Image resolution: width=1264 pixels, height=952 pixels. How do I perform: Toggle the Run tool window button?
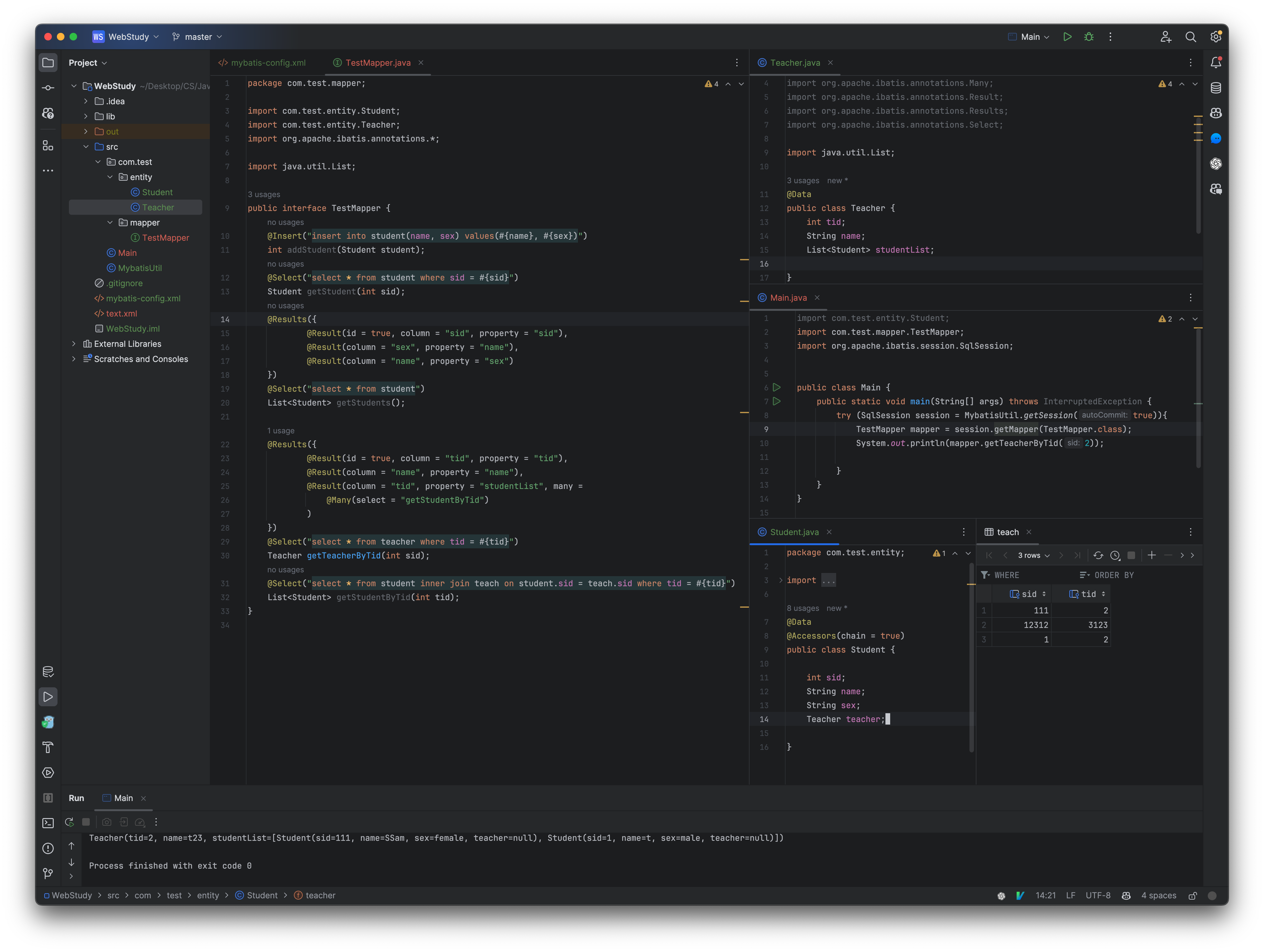[x=48, y=697]
